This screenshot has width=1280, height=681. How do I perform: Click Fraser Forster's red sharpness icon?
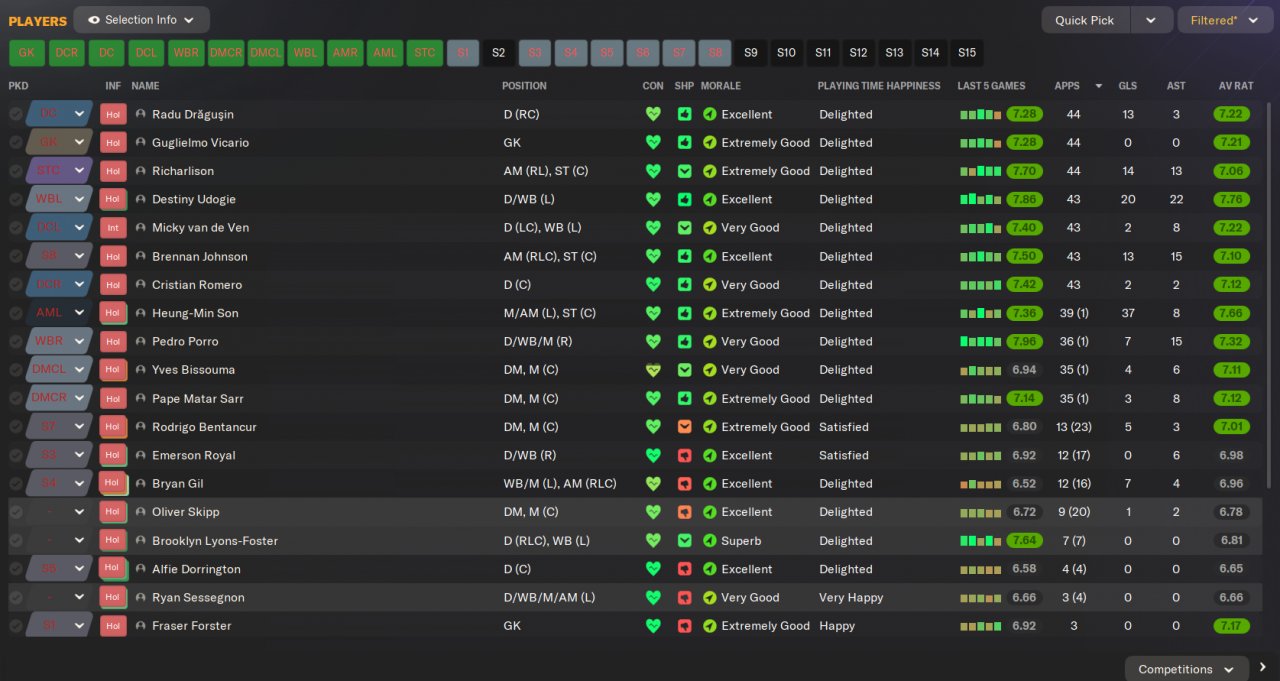pyautogui.click(x=684, y=626)
